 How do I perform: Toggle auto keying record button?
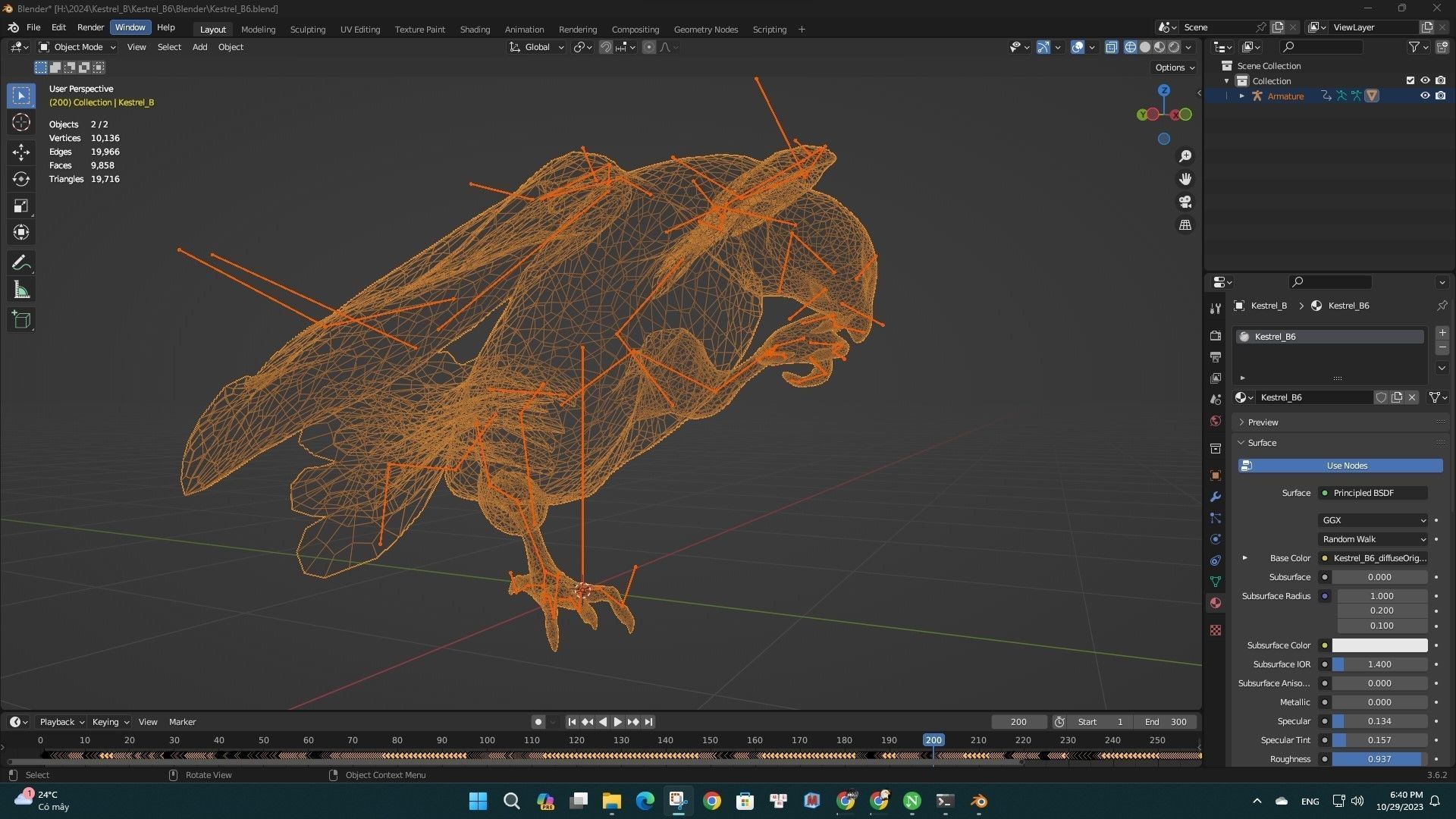pyautogui.click(x=538, y=722)
